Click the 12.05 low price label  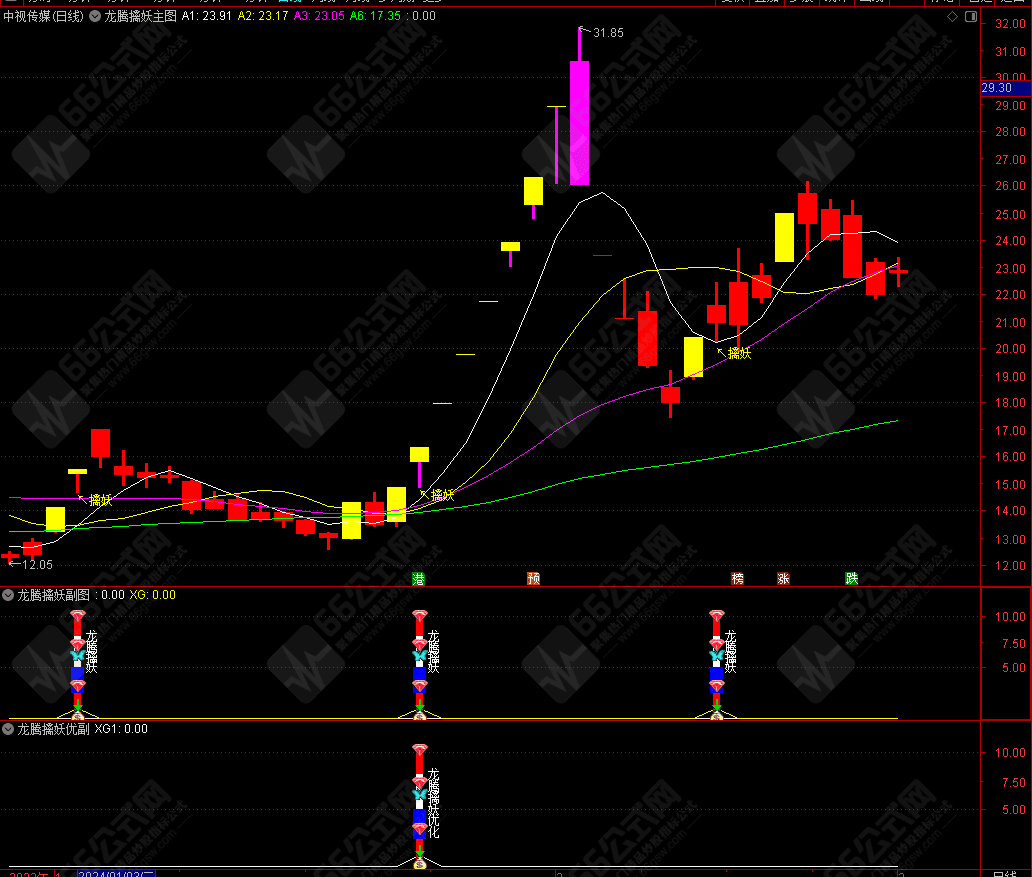click(x=38, y=565)
